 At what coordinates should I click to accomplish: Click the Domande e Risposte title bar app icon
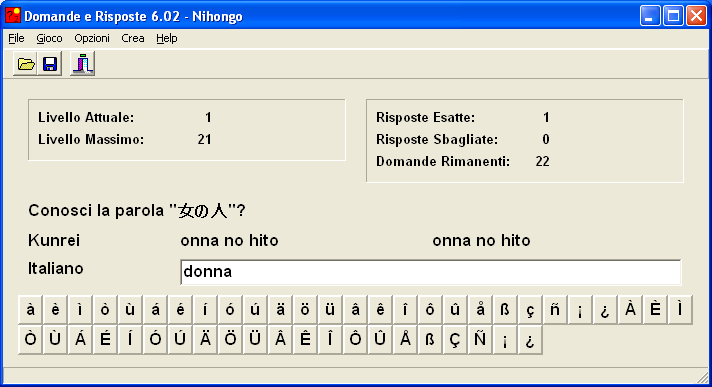point(13,15)
